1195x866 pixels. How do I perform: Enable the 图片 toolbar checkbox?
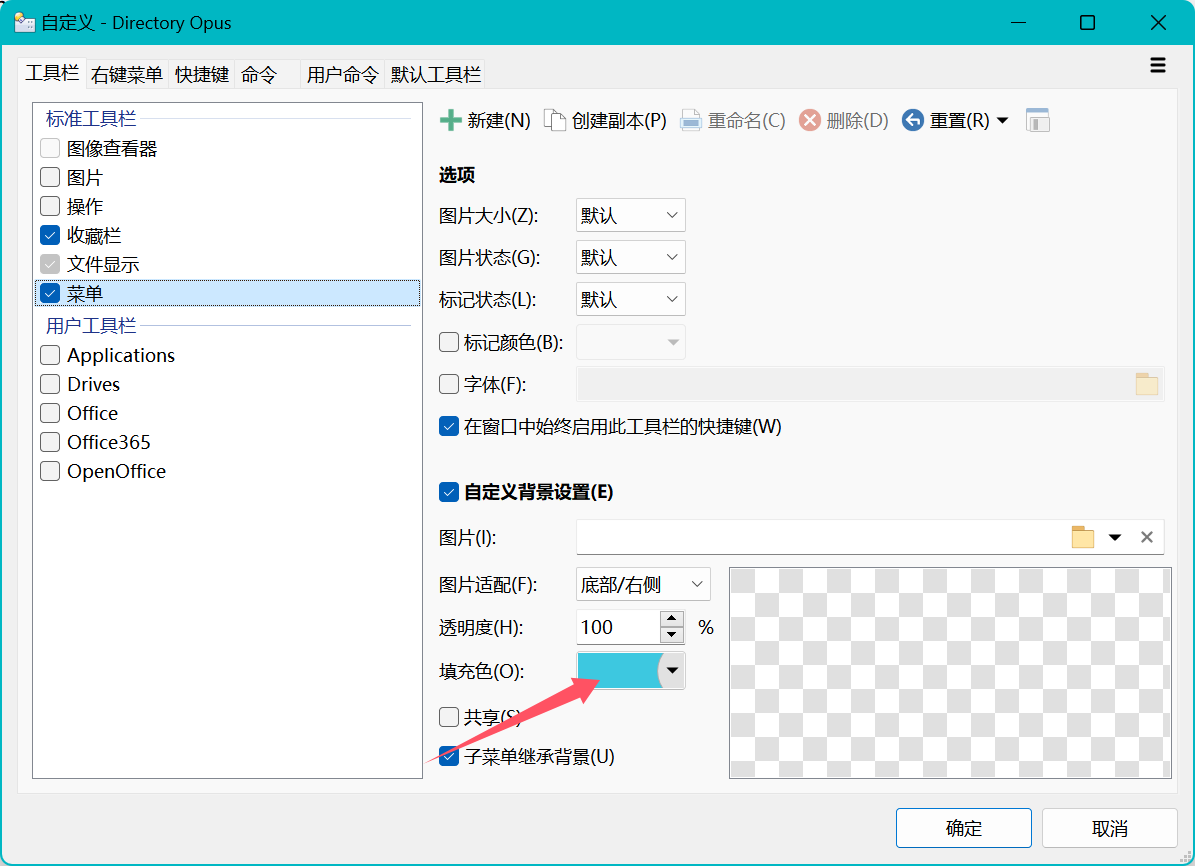[50, 177]
